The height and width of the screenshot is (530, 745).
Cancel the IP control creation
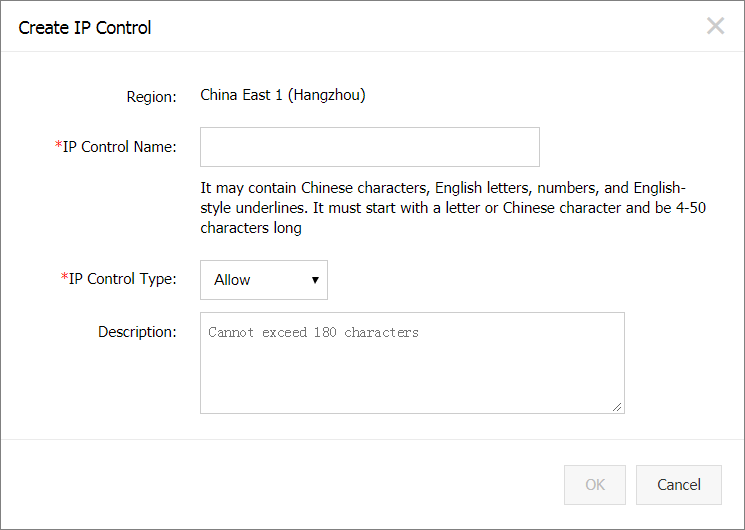[x=678, y=485]
